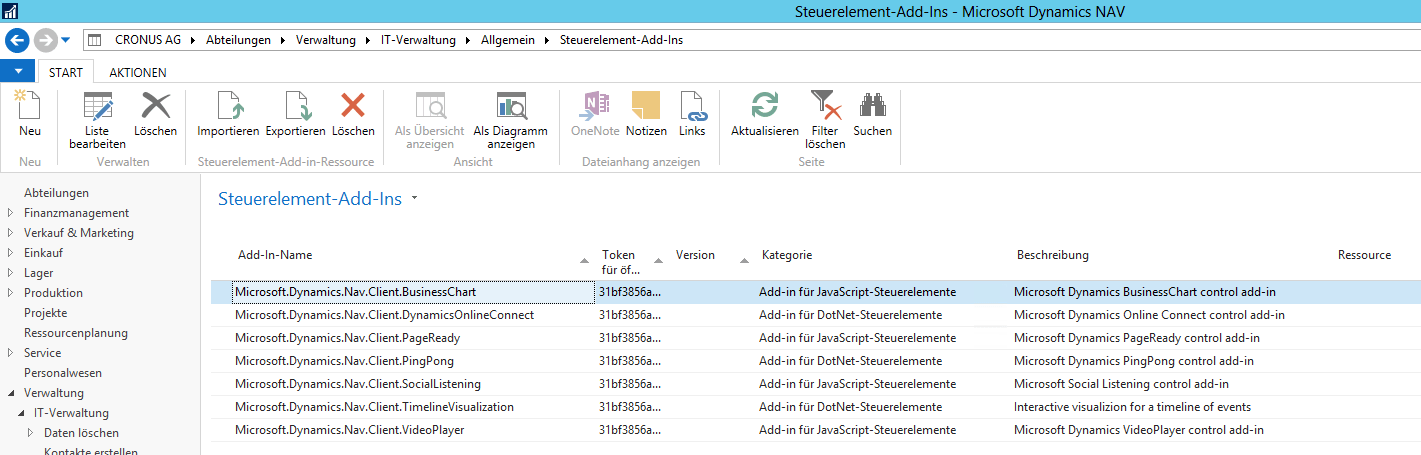The image size is (1421, 455).
Task: Click the Microsoft.Dynamics.Nav.Client.BusinessChart name field
Action: coord(412,292)
